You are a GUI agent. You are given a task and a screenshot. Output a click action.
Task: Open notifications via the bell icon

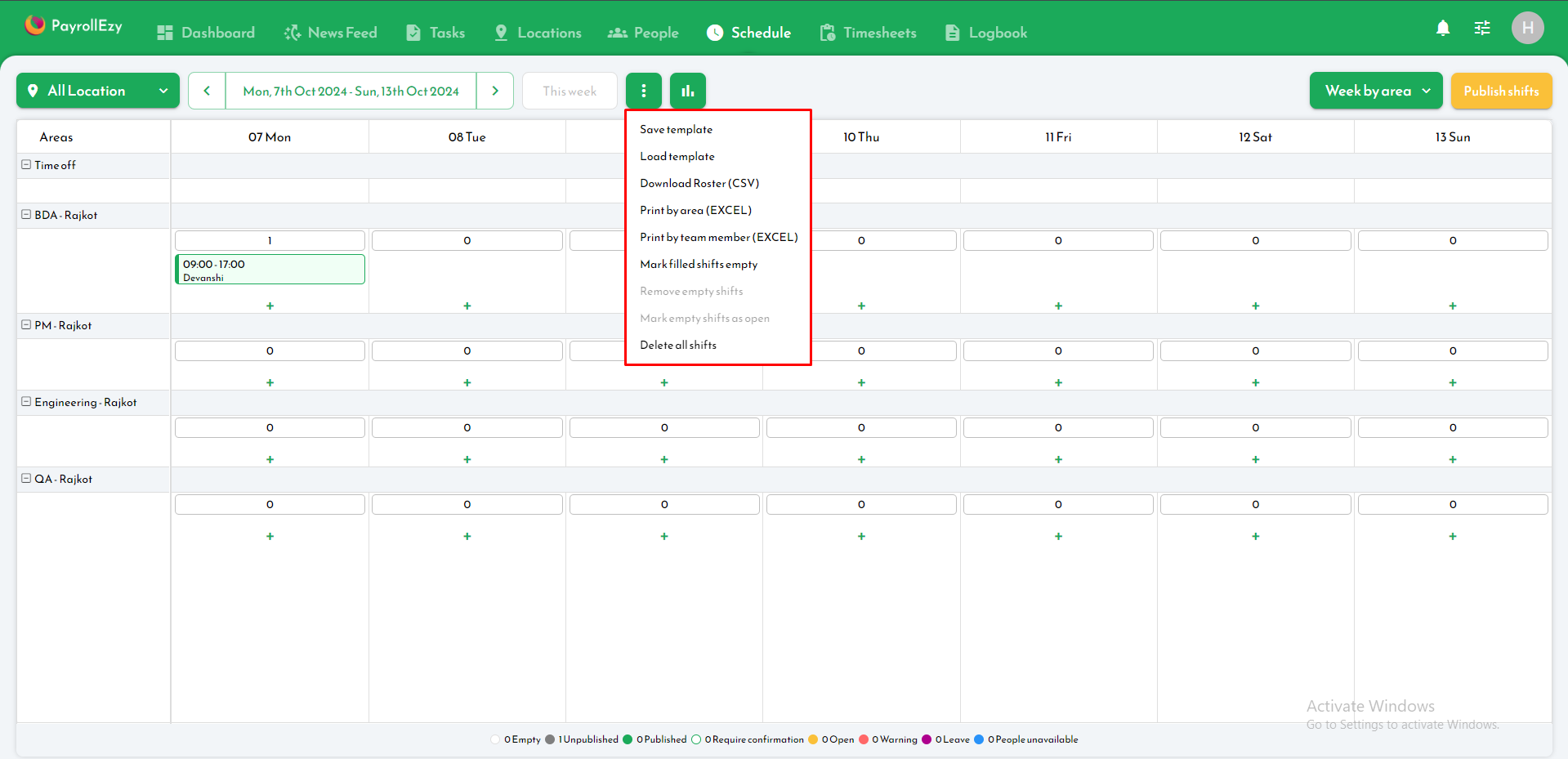click(x=1442, y=28)
